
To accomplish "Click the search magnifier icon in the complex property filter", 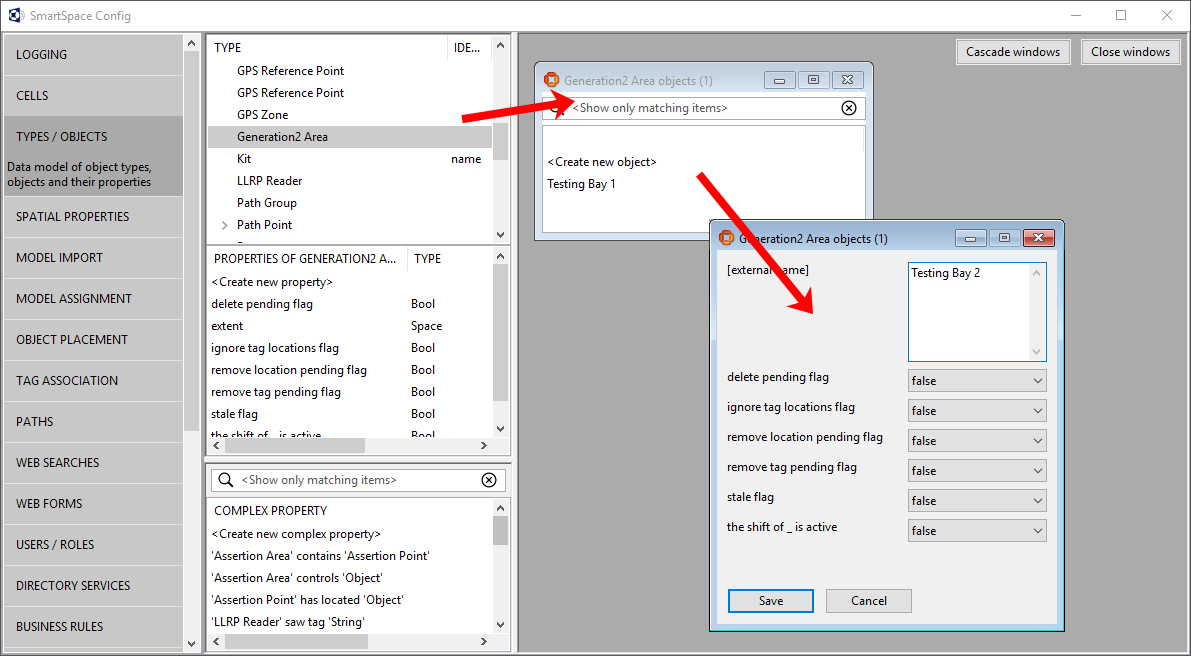I will 224,480.
